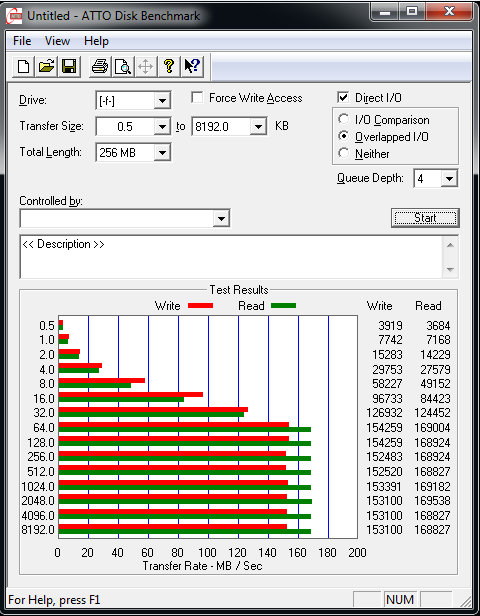Screen dimensions: 480x616
Task: Click the read value 3684
Action: coord(438,326)
